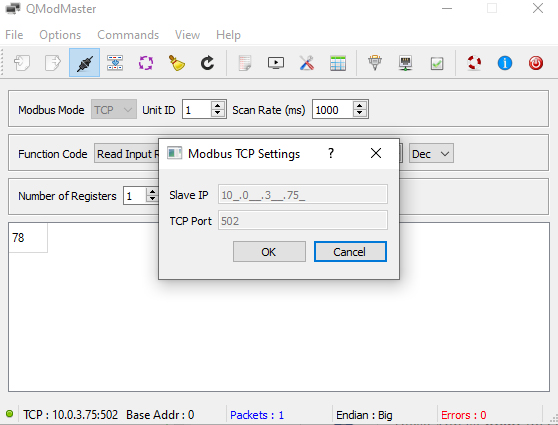Click the TCP : 10.0.3.75:502 status text
Viewport: 558px width, 425px height.
[70, 415]
